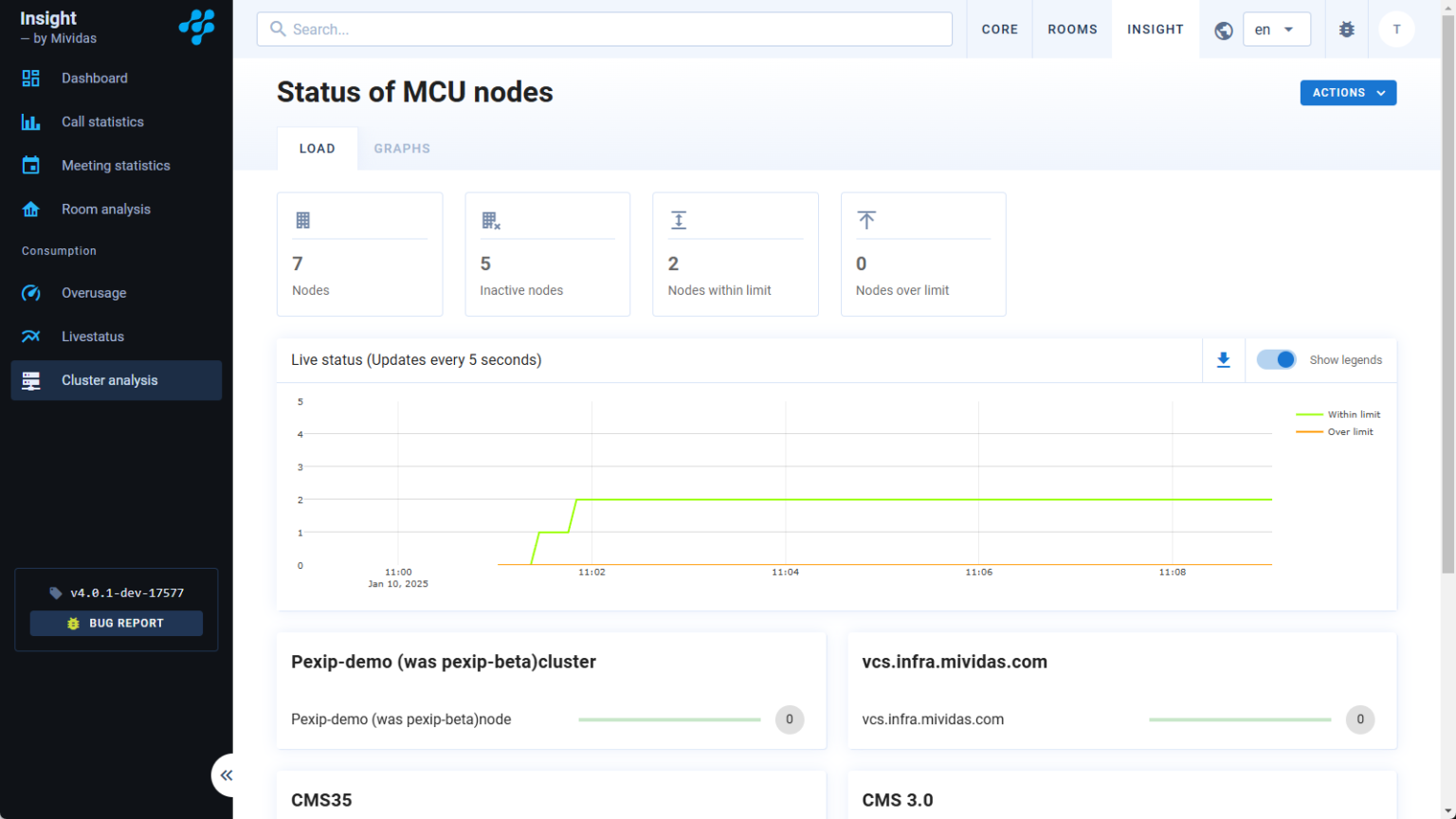Click the Cluster analysis server icon

click(31, 380)
